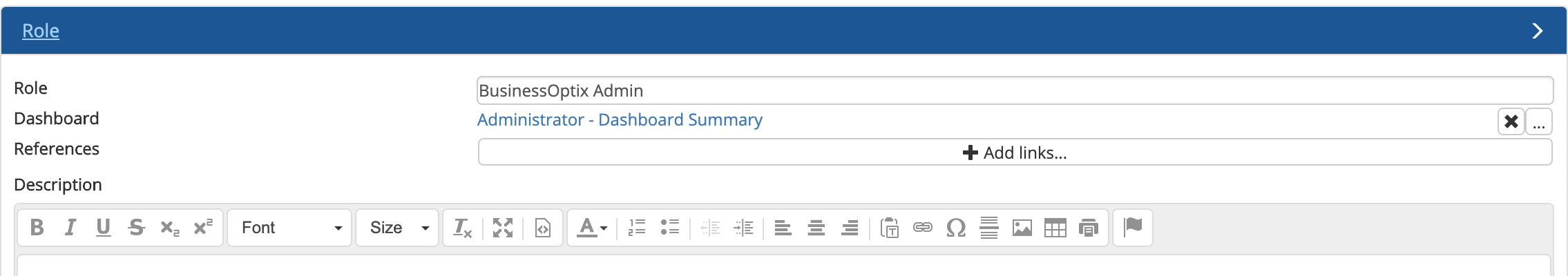Viewport: 1568px width, 276px height.
Task: Open the Font dropdown
Action: click(290, 228)
